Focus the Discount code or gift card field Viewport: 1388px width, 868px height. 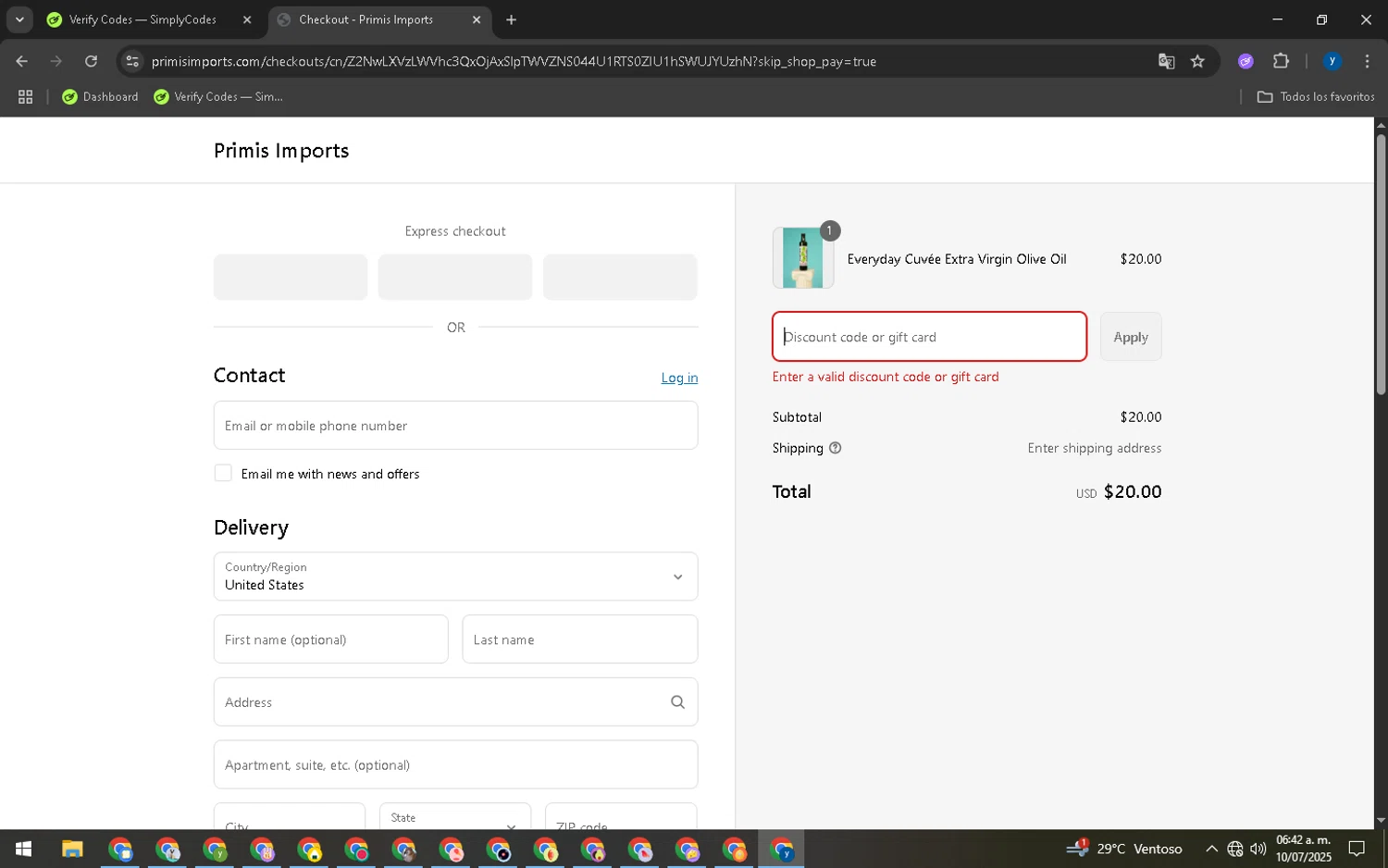929,337
